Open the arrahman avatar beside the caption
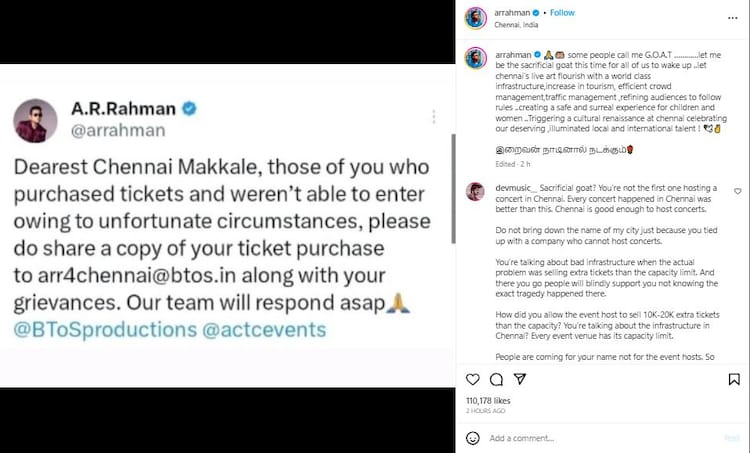This screenshot has height=453, width=750. [x=475, y=56]
